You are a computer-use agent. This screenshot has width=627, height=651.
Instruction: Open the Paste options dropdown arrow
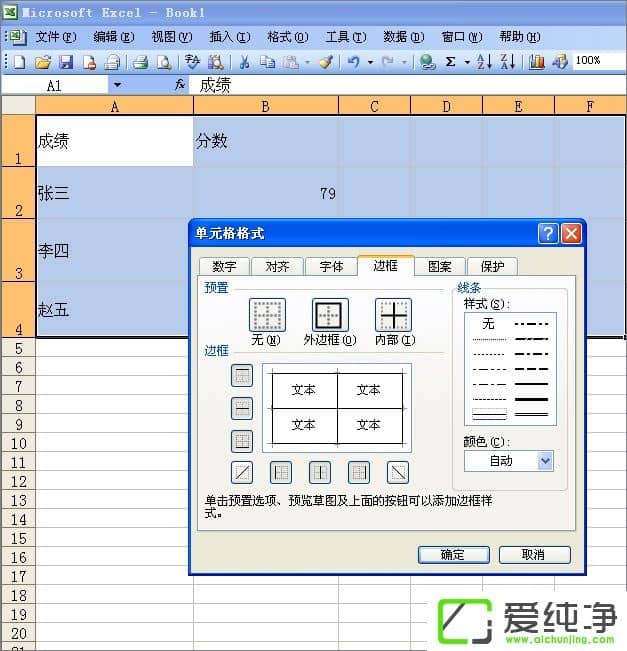[307, 62]
